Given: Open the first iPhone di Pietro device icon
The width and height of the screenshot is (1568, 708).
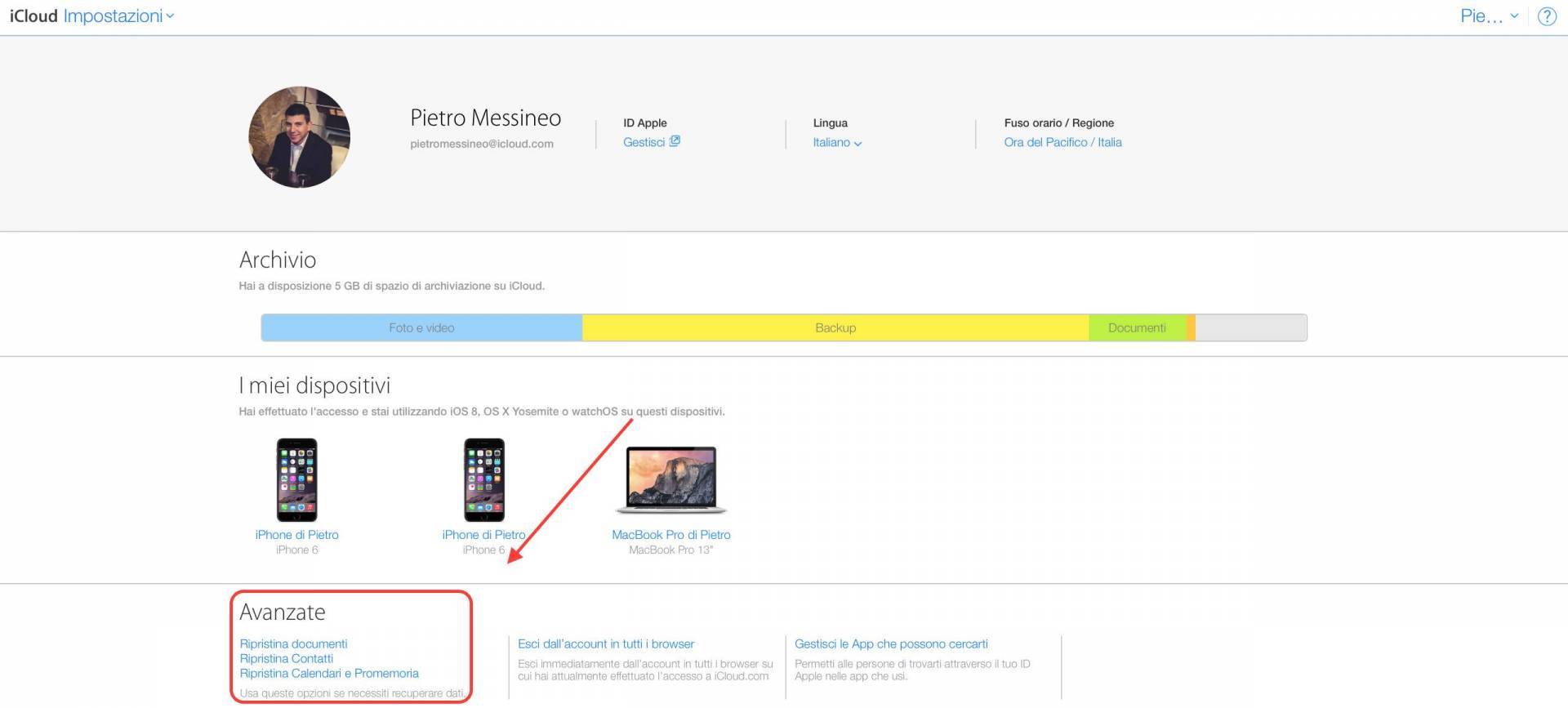Looking at the screenshot, I should click(296, 480).
